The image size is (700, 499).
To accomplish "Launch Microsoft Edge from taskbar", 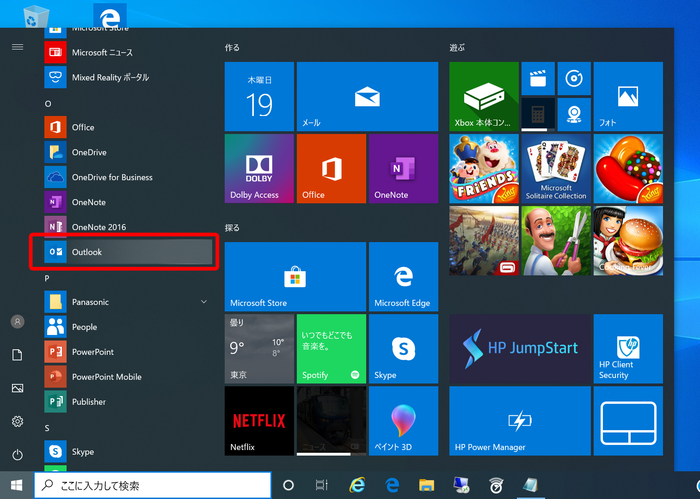I will coord(392,485).
